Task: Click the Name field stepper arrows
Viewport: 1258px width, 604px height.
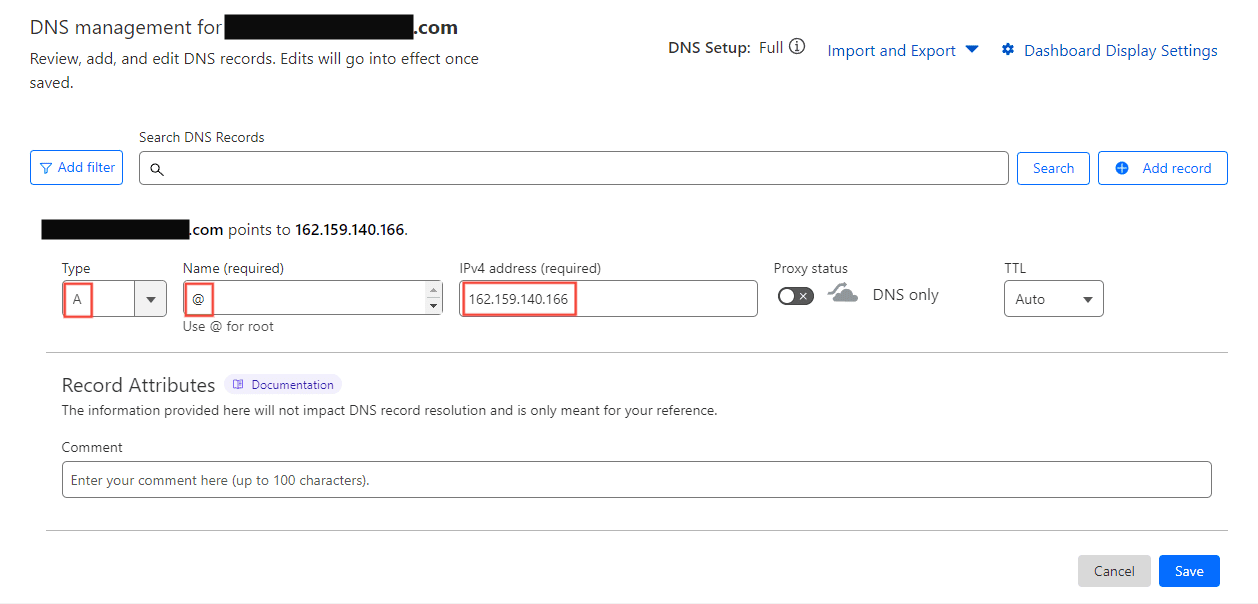Action: click(433, 298)
